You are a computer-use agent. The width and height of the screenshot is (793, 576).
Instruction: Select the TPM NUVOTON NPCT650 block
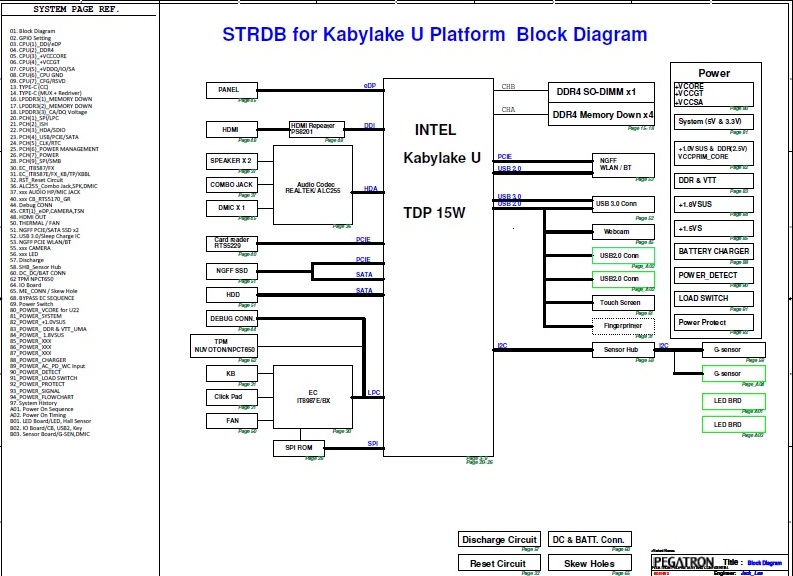[x=224, y=346]
